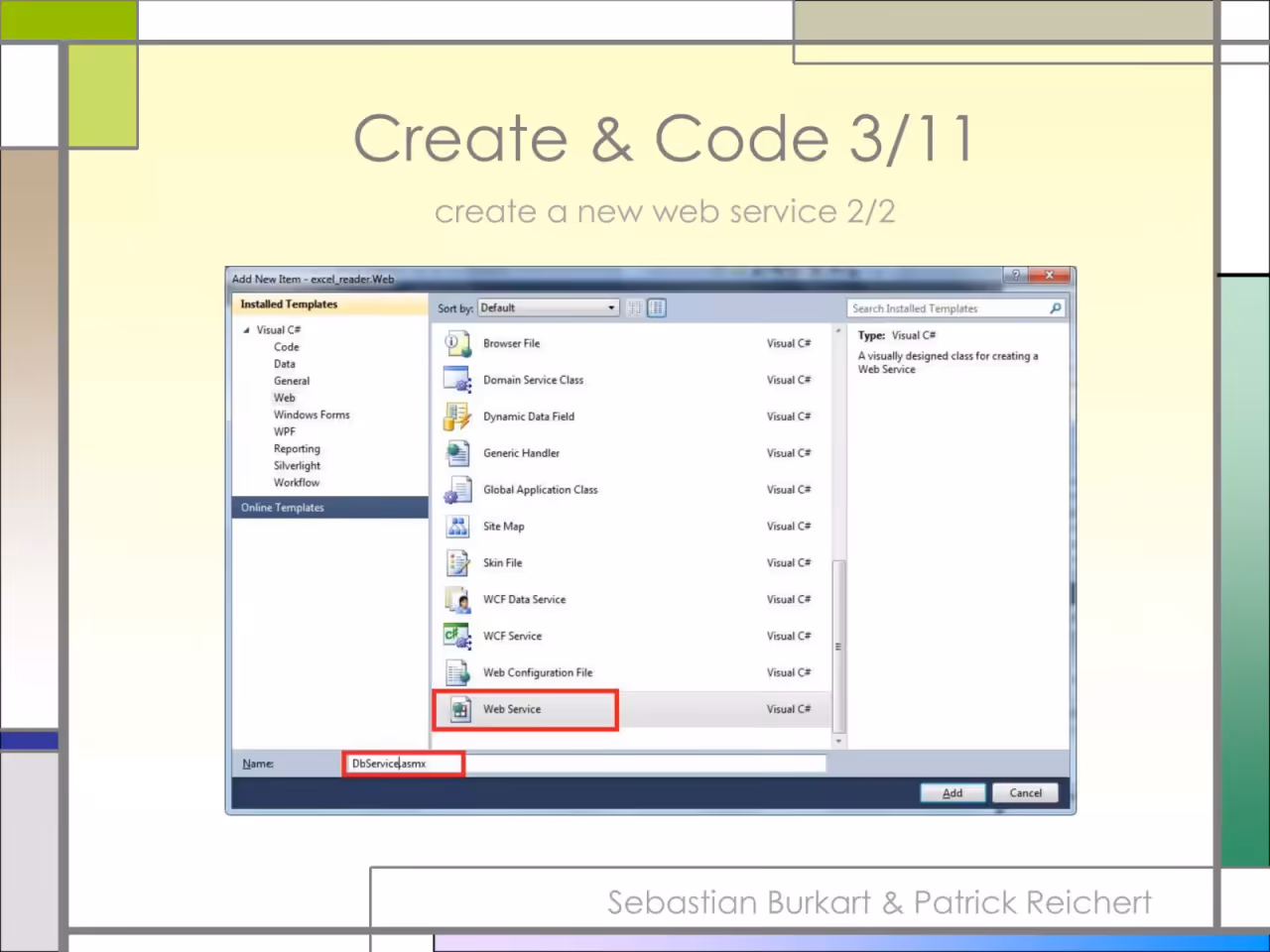
Task: Select the 'WCF Service' template name
Action: (513, 637)
